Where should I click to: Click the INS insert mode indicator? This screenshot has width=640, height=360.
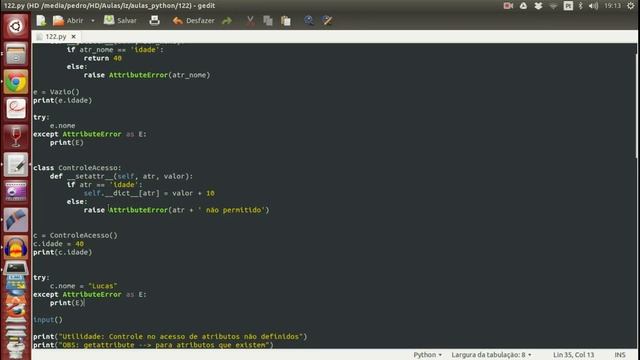point(620,355)
